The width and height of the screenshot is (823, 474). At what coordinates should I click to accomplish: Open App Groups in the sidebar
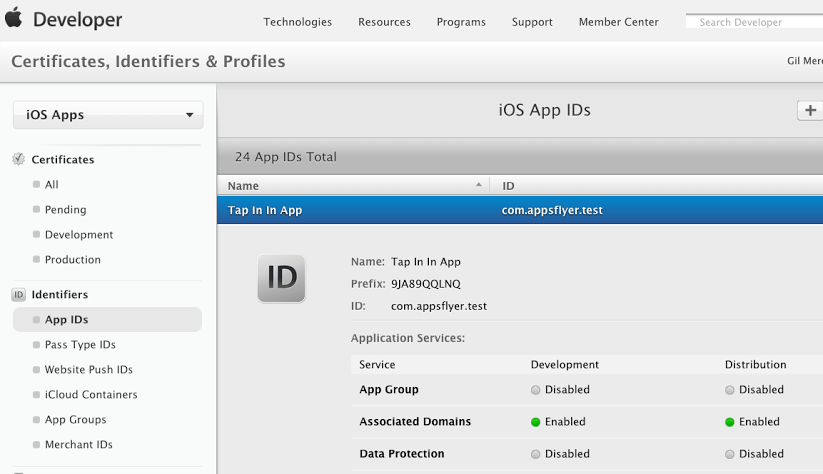tap(75, 420)
